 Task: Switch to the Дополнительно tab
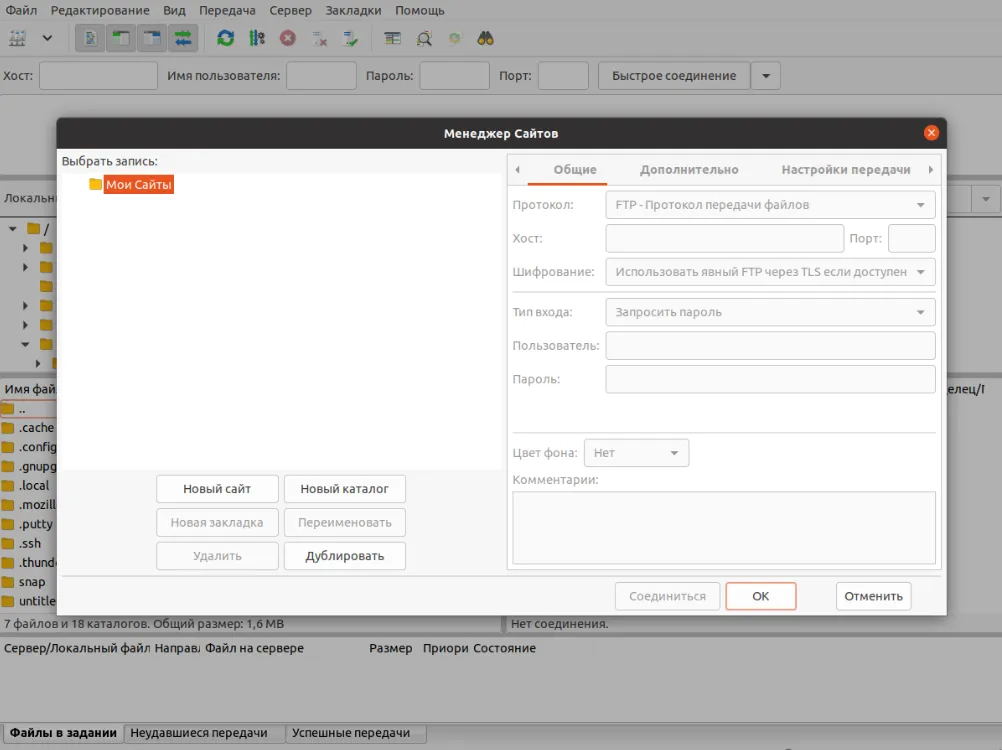pos(689,170)
